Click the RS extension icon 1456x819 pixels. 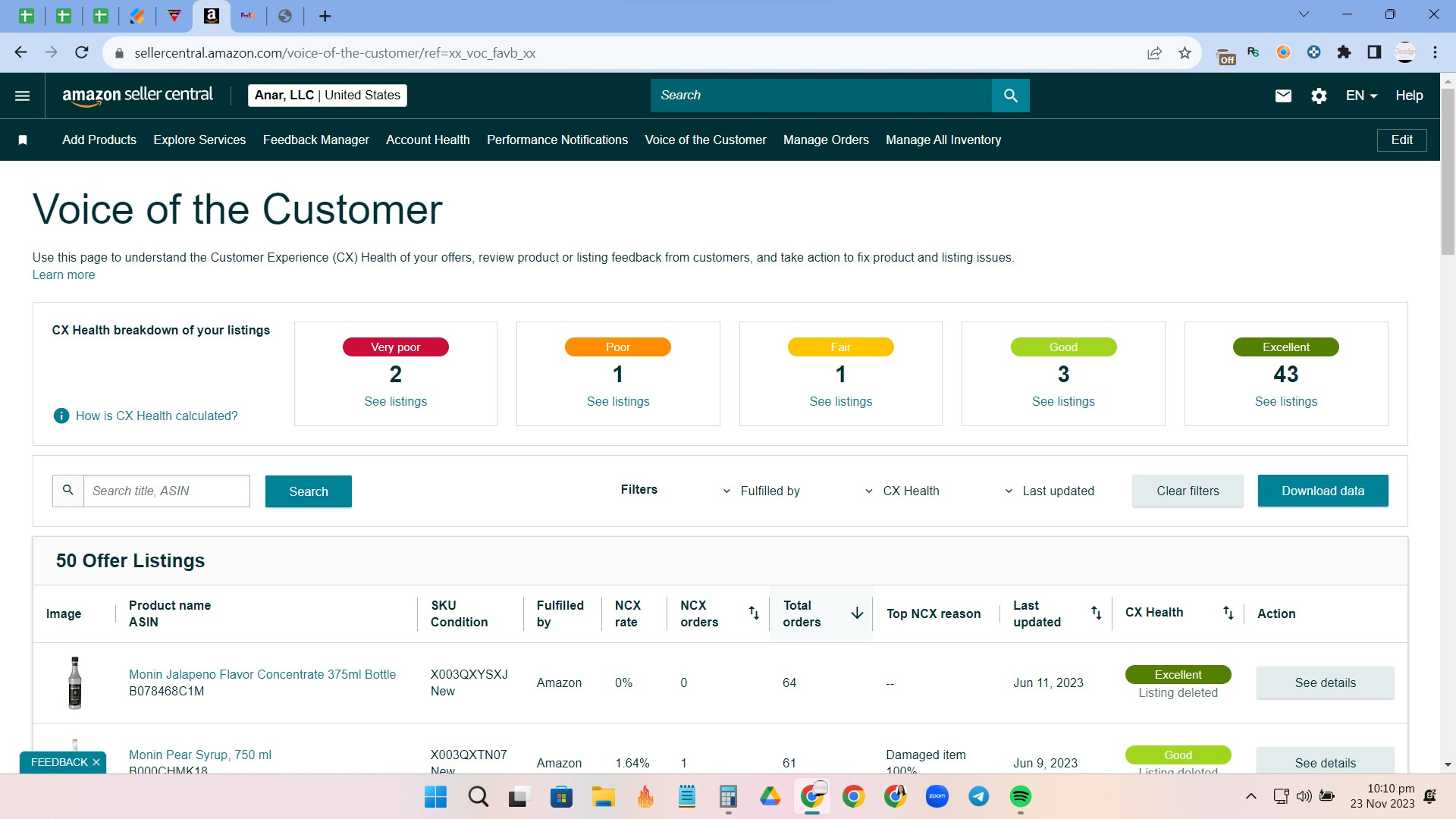(1254, 52)
